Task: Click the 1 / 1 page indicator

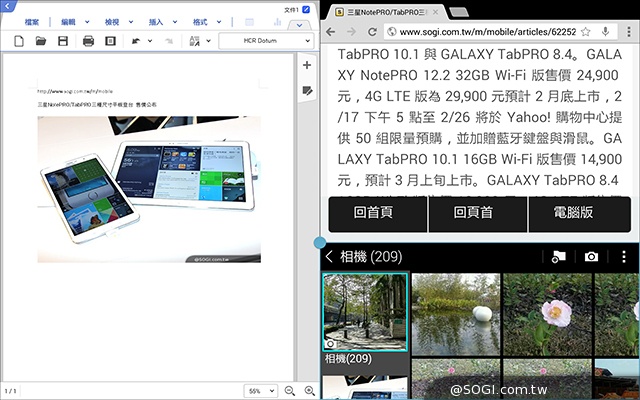Action: point(10,391)
